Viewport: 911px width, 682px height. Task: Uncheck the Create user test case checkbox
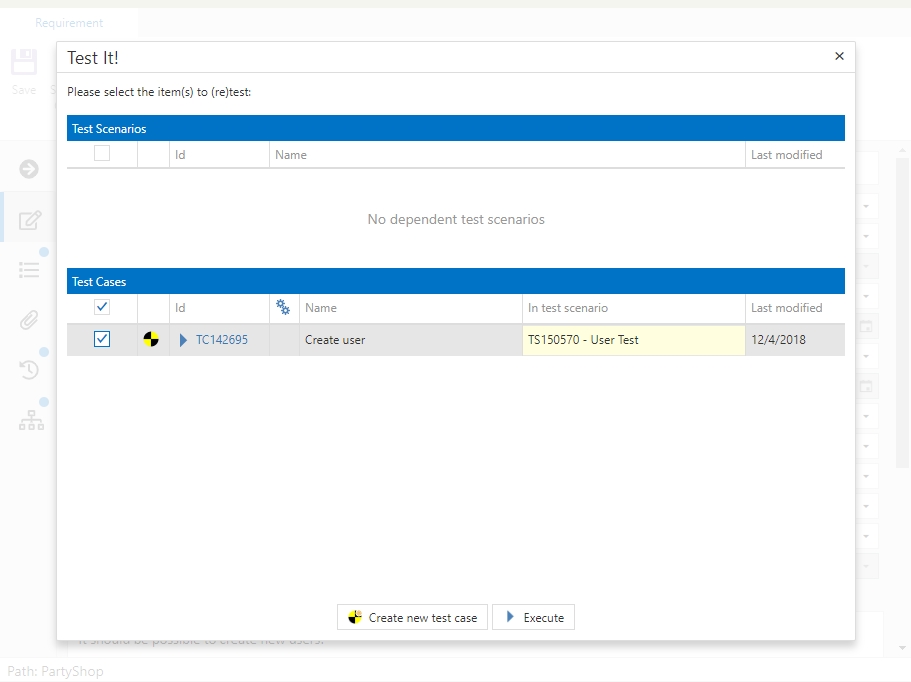click(x=102, y=340)
